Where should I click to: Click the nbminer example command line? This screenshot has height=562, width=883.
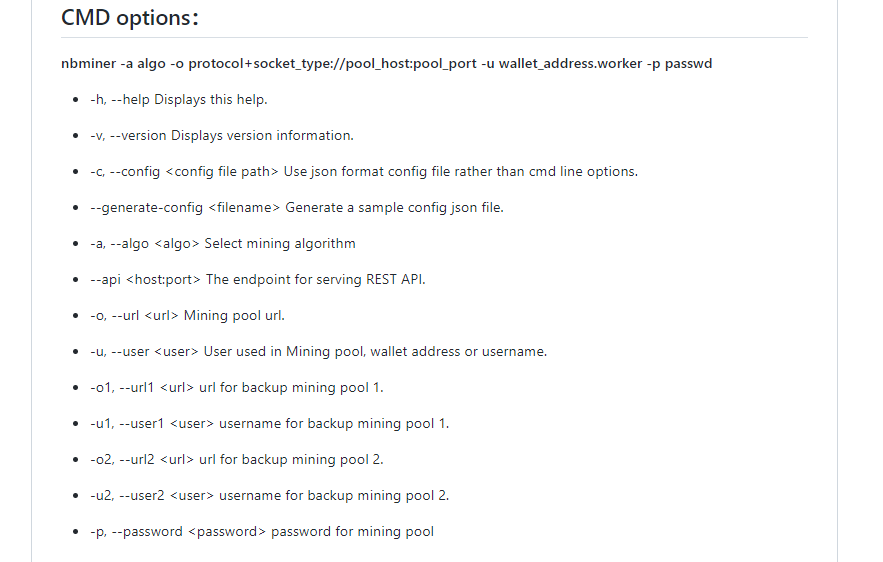386,63
